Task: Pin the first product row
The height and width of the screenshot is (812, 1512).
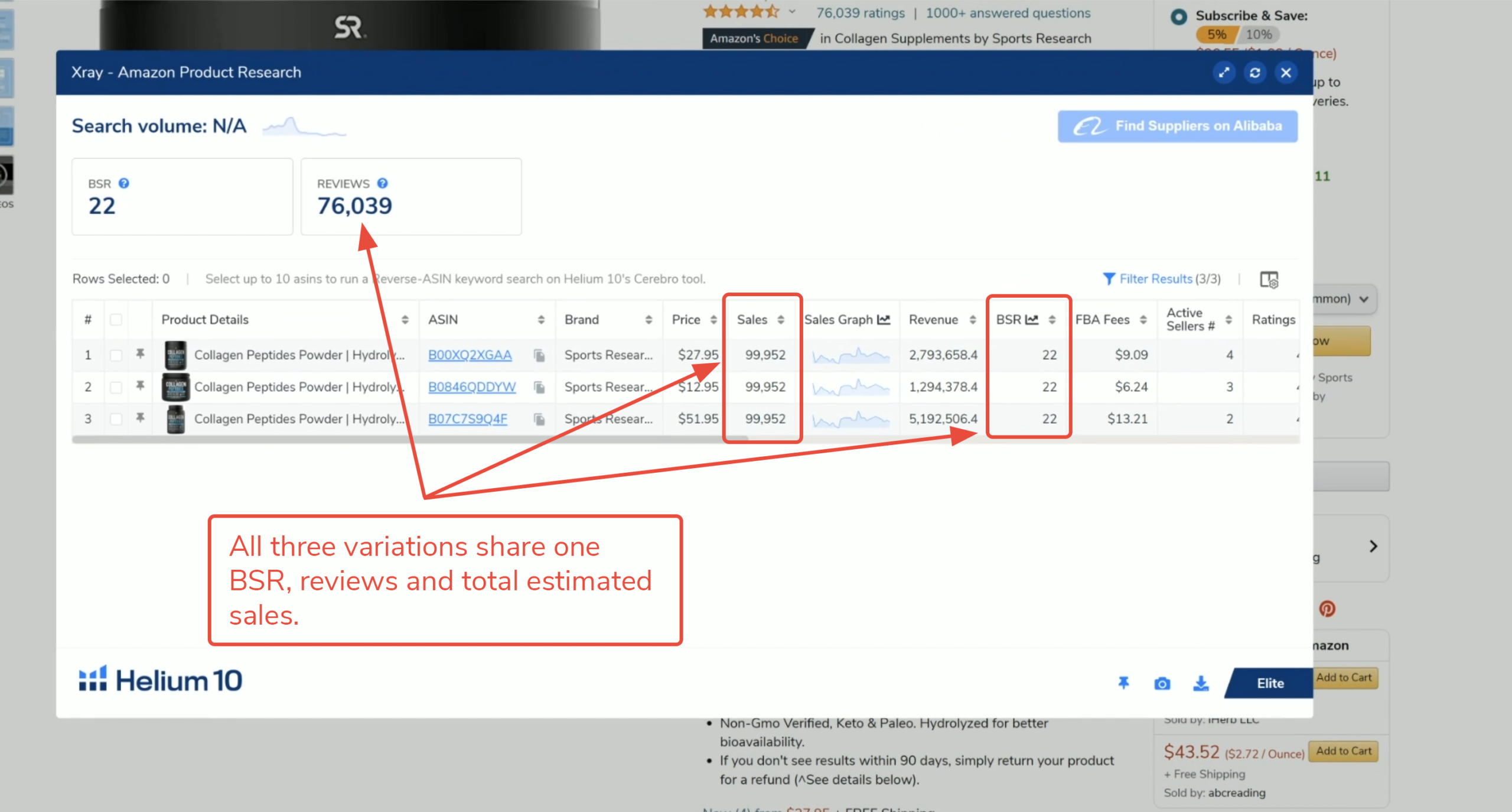Action: [140, 354]
